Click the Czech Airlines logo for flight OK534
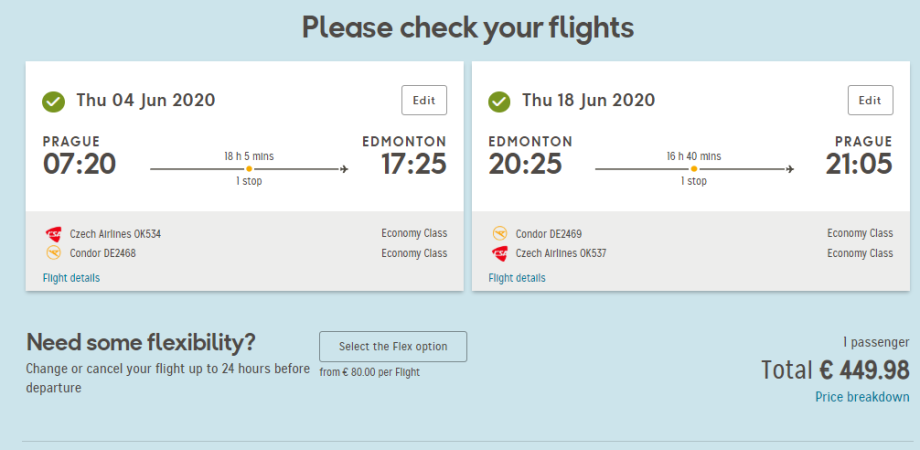The height and width of the screenshot is (450, 920). coord(53,234)
